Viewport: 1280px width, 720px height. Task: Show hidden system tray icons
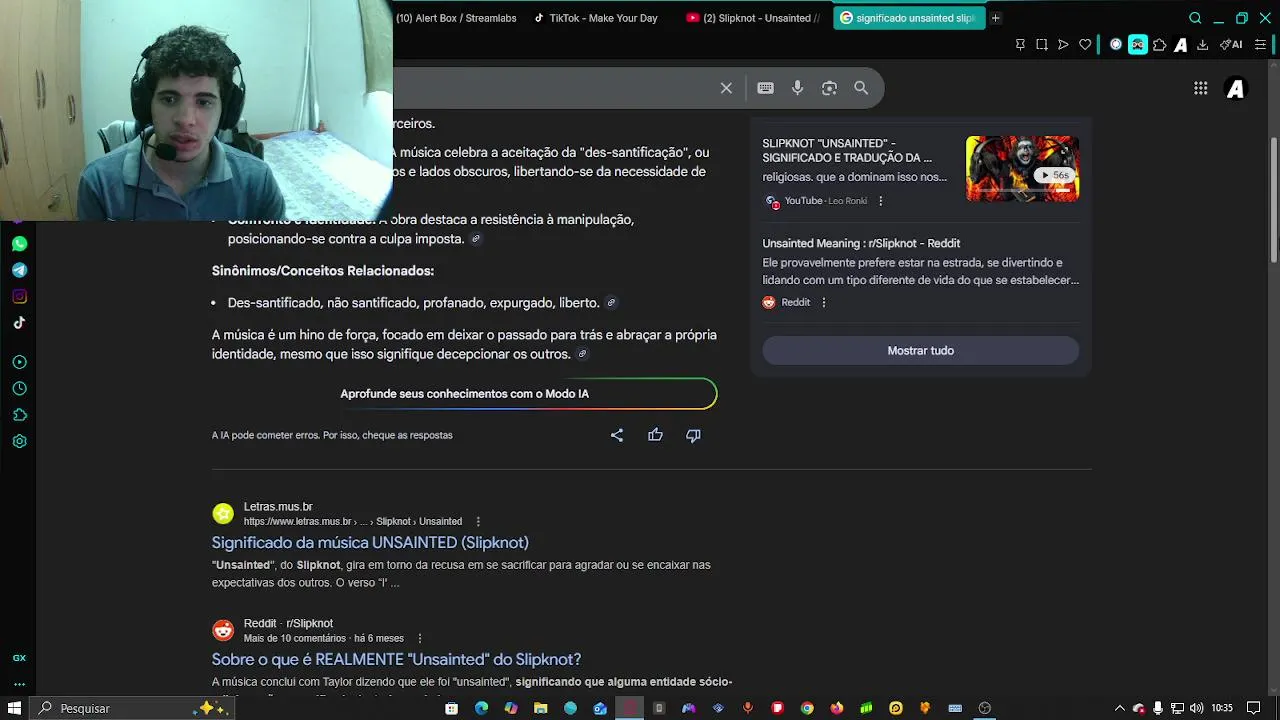(x=1119, y=708)
